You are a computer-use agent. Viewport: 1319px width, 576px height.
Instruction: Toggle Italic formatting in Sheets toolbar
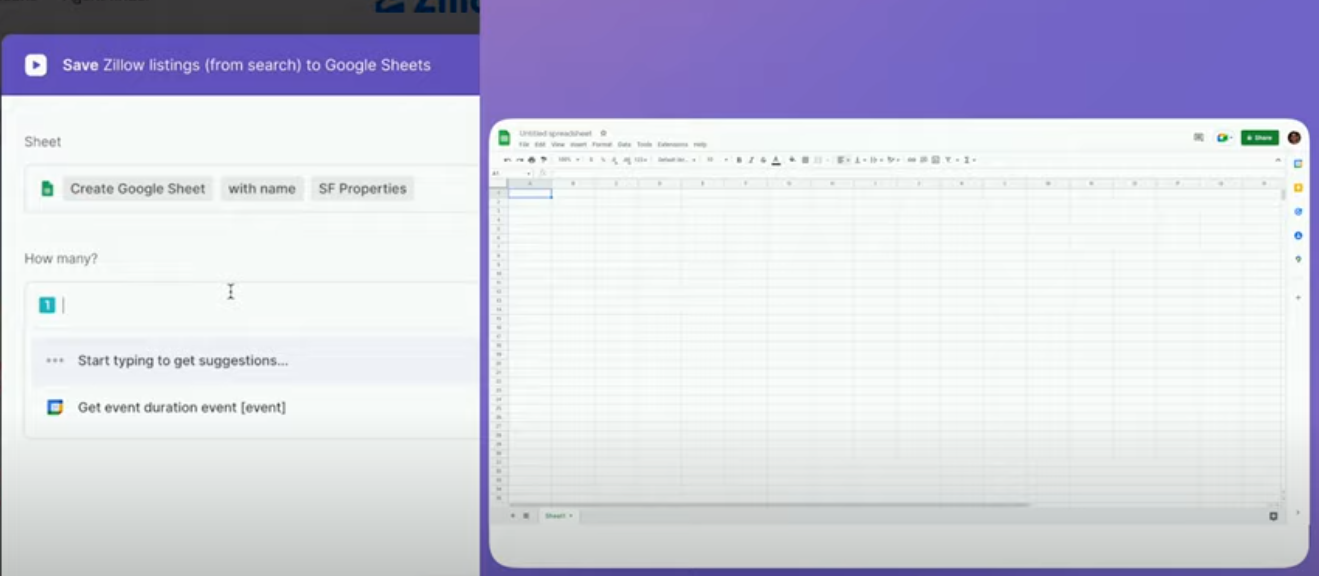(751, 160)
